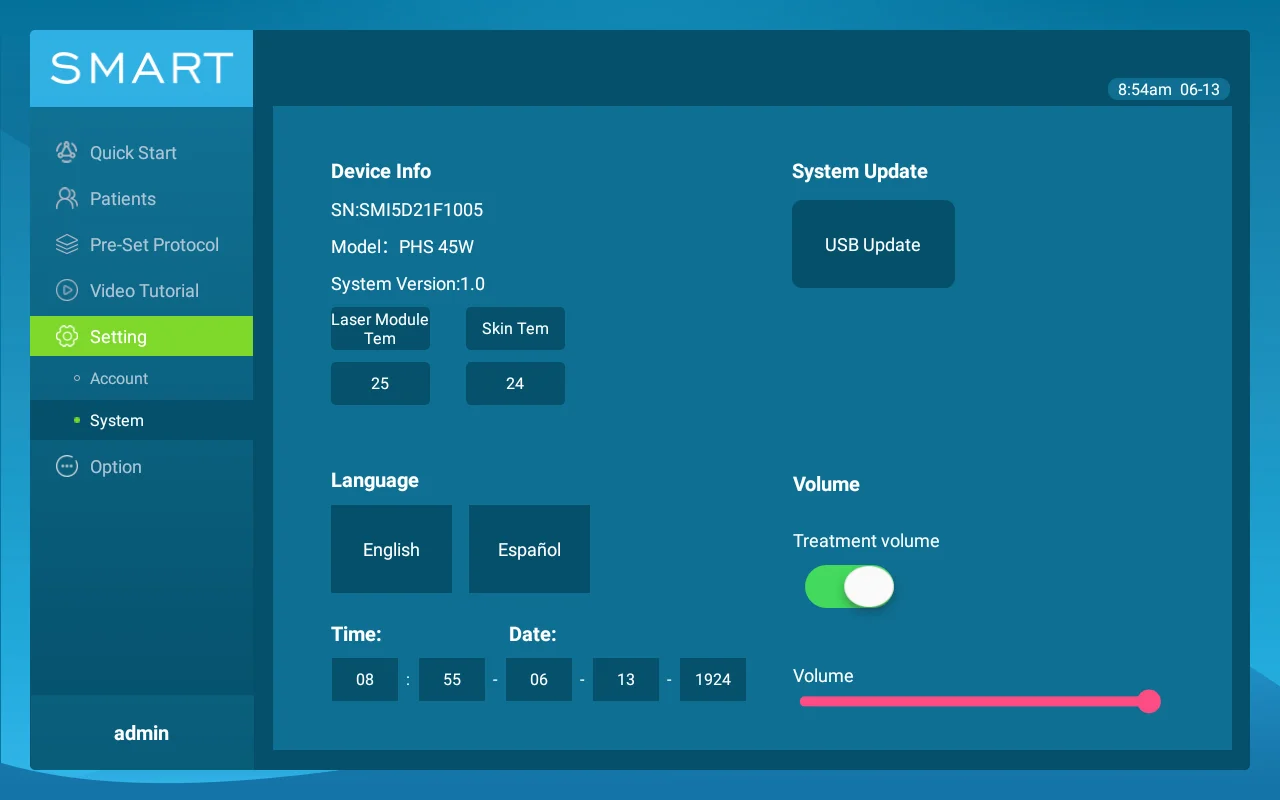Click the year field showing 1924
1280x800 pixels.
pos(713,679)
